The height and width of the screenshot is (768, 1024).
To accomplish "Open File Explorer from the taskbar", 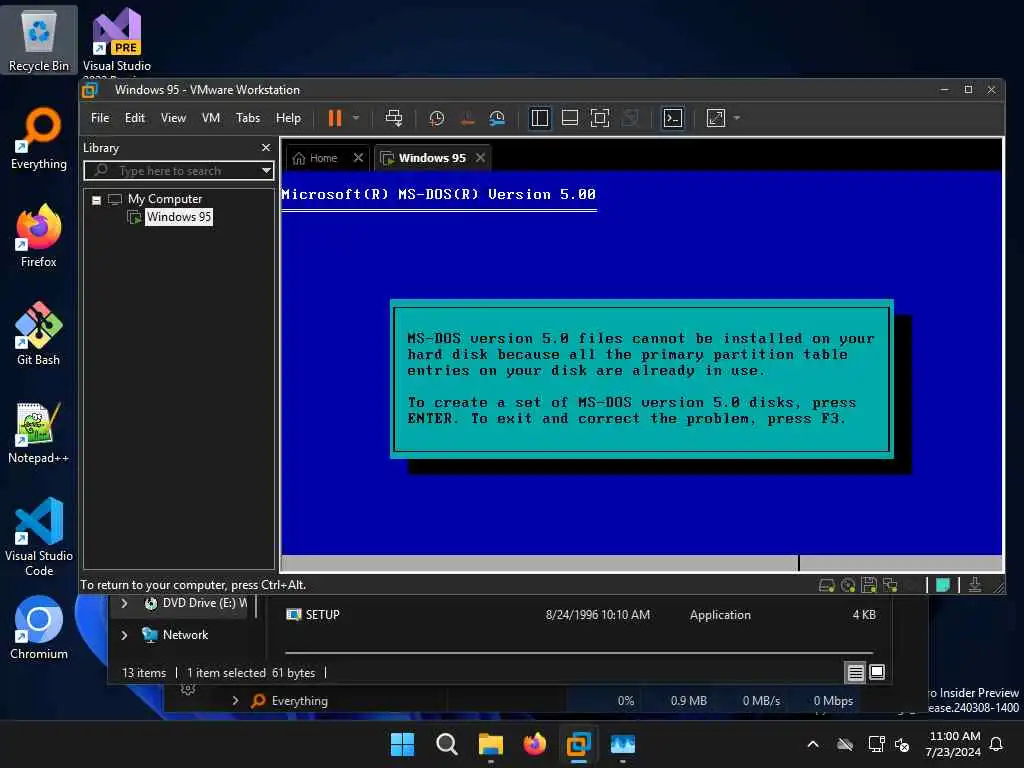I will 490,744.
